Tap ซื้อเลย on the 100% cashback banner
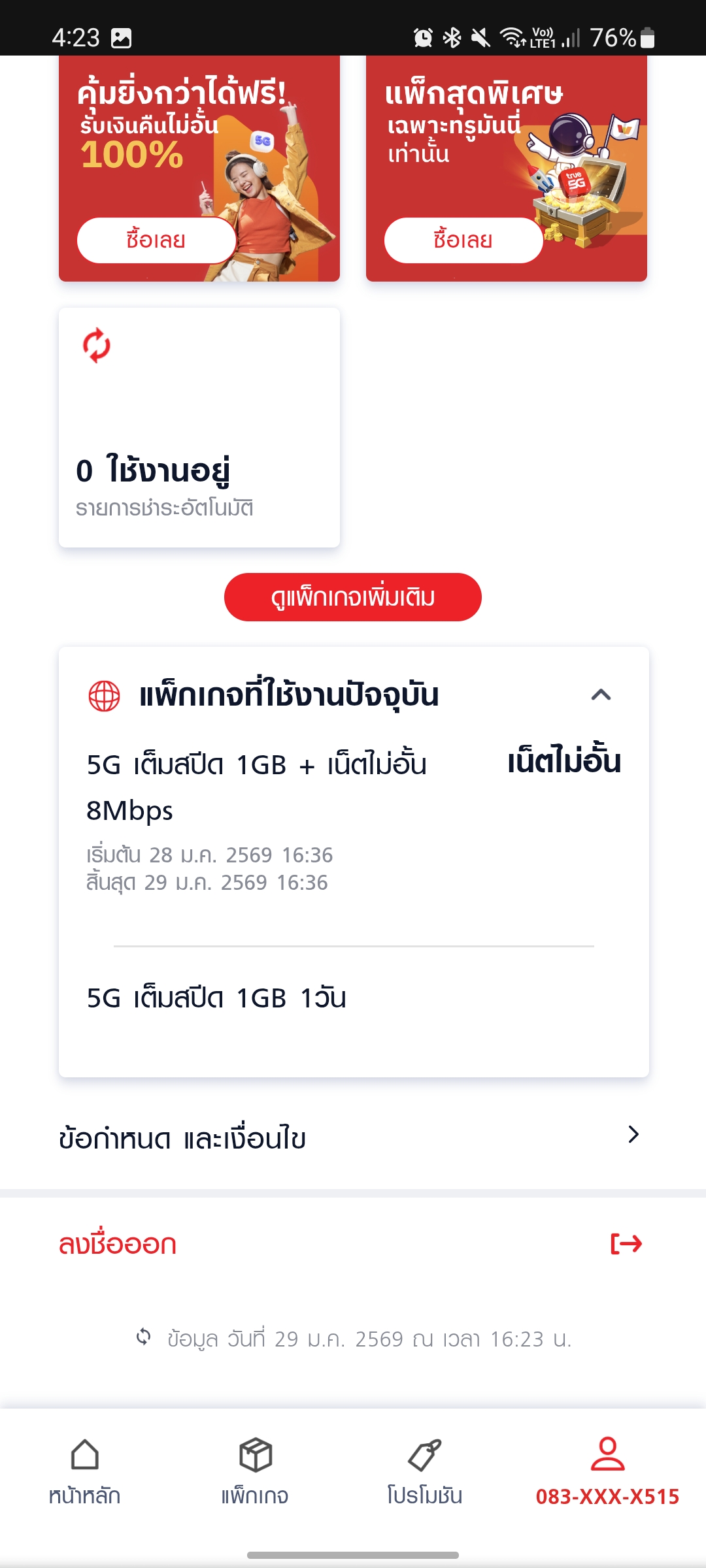706x1568 pixels. pyautogui.click(x=156, y=240)
